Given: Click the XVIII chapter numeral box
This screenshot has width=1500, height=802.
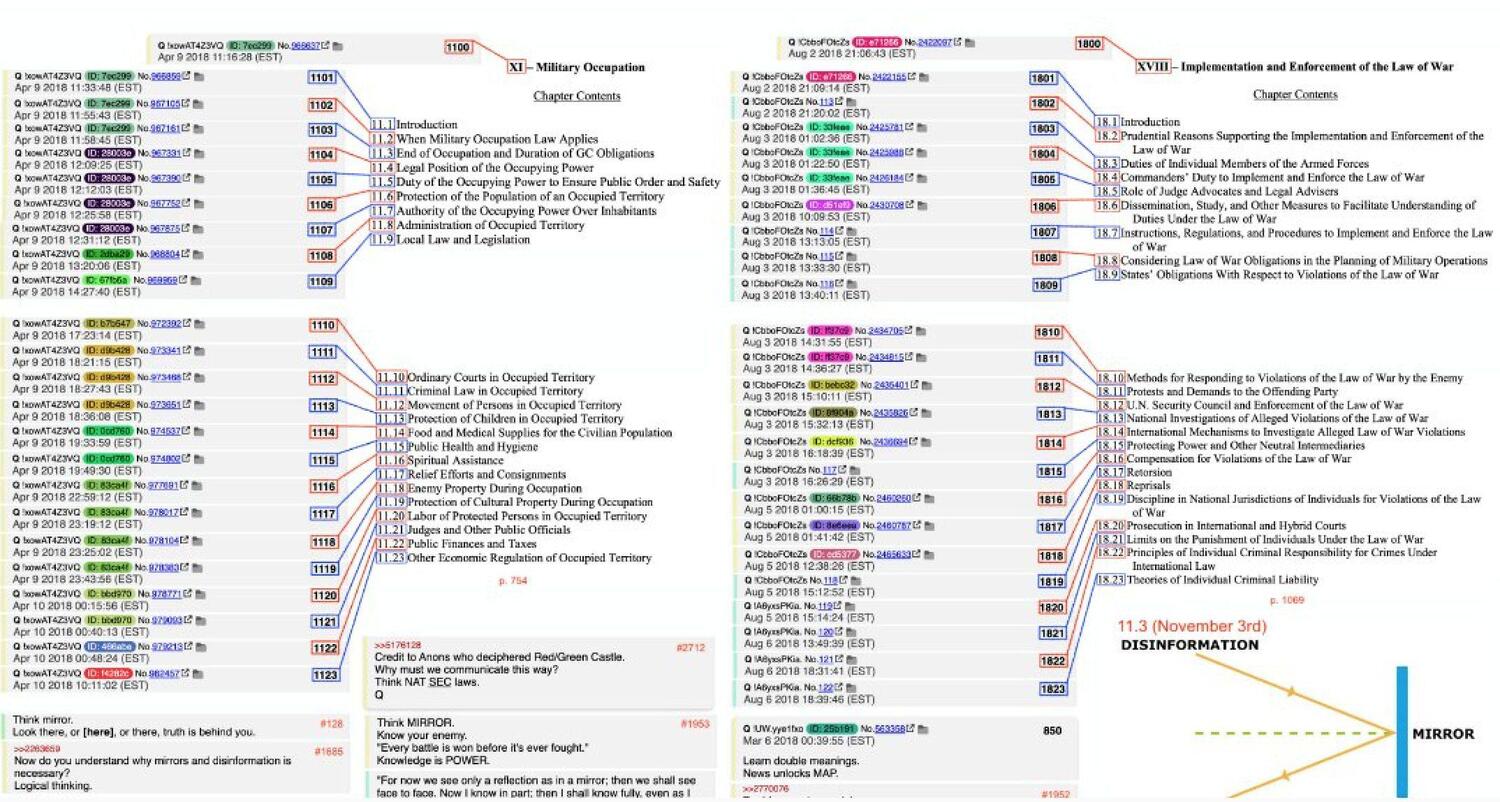Looking at the screenshot, I should (1149, 67).
